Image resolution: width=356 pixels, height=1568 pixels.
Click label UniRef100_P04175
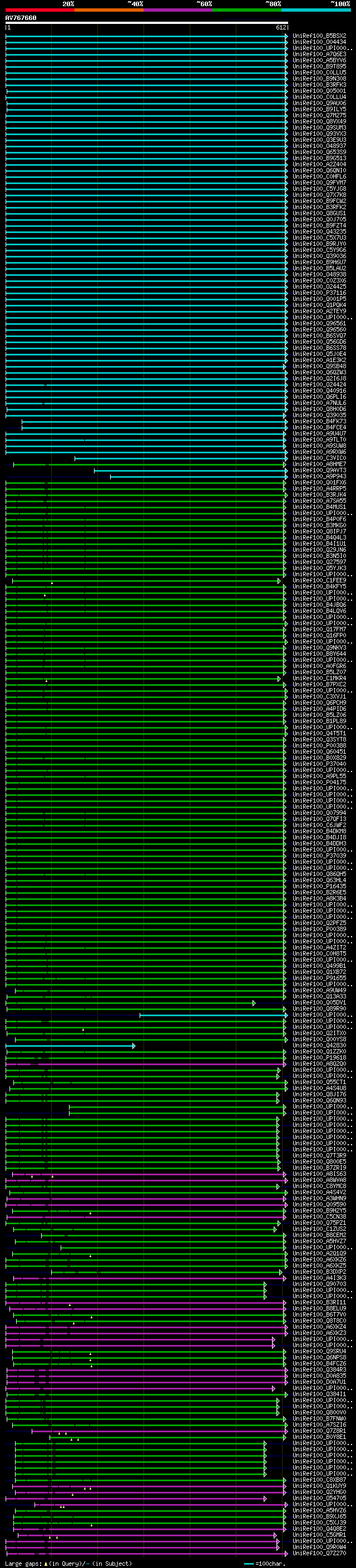[x=319, y=782]
